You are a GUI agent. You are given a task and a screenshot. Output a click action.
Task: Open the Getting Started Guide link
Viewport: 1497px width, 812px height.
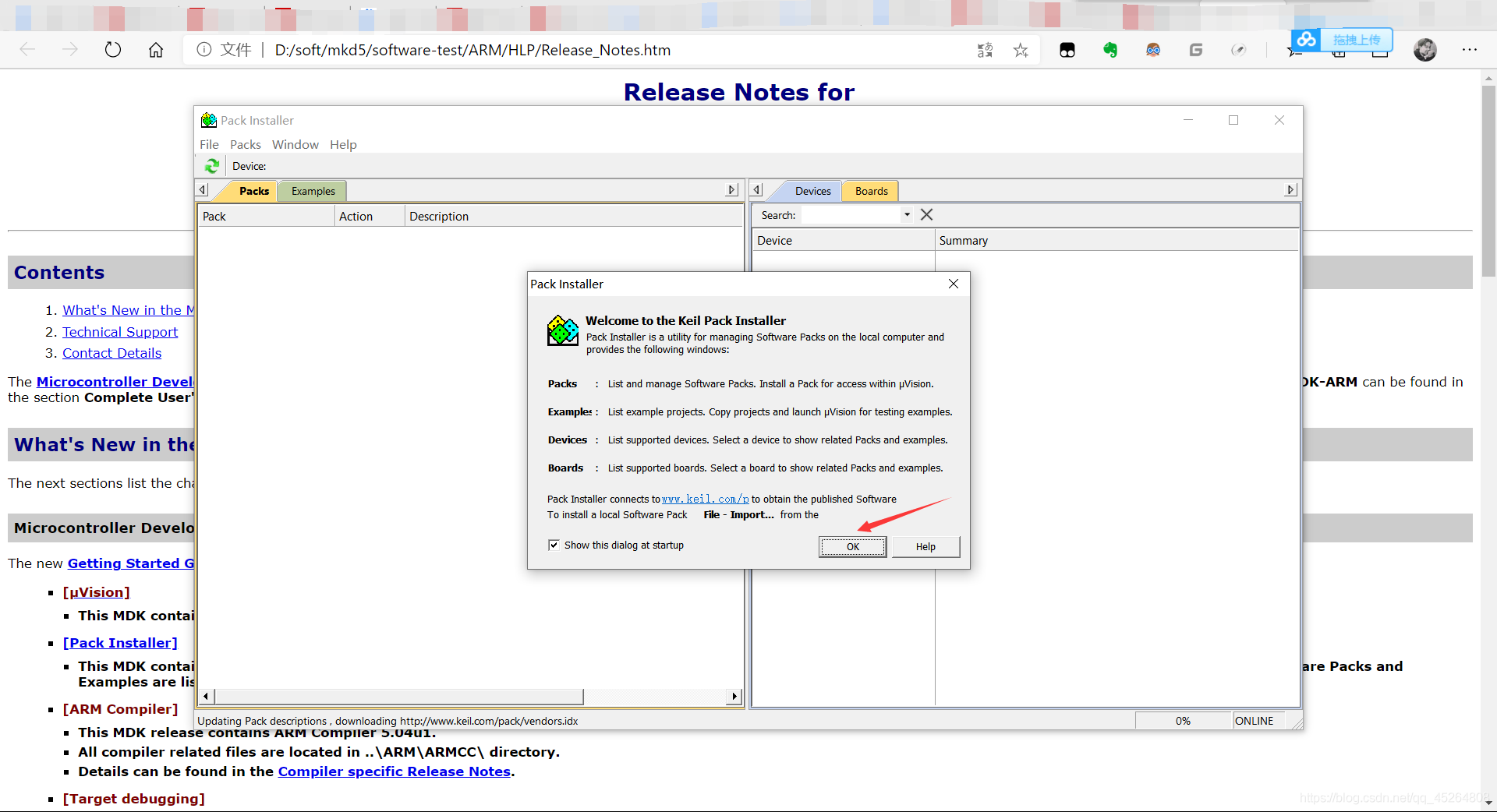(x=131, y=563)
